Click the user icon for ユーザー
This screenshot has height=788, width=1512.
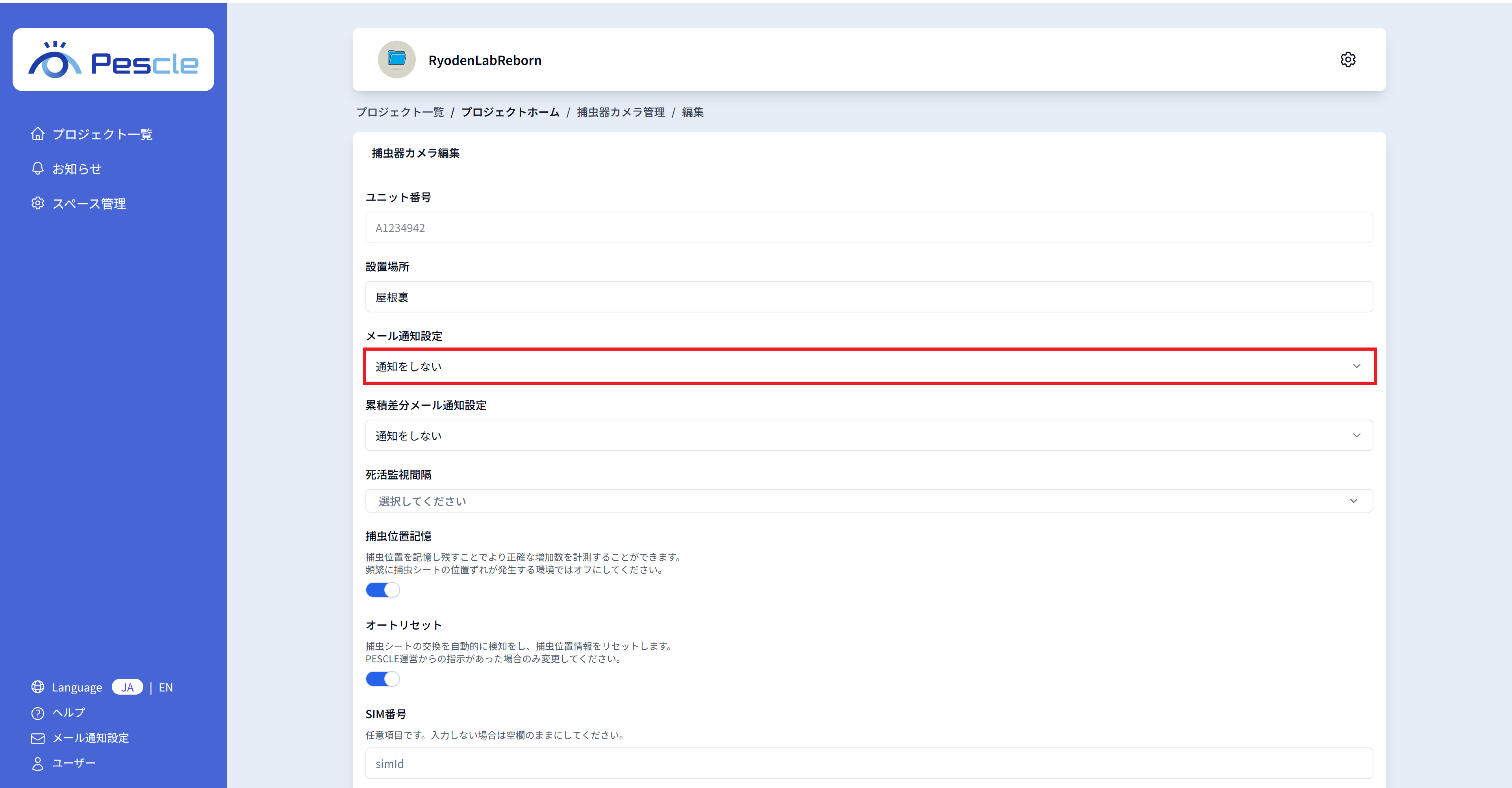click(x=37, y=763)
